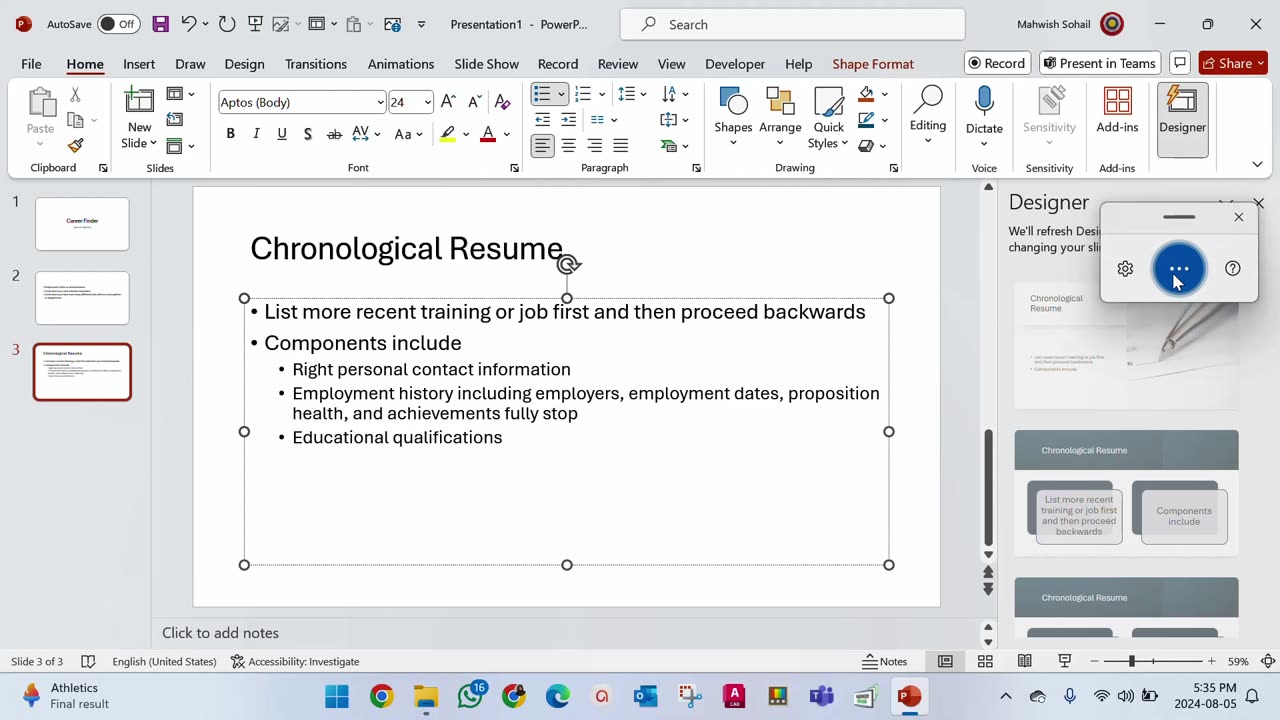
Task: Open the font color dropdown arrow
Action: pos(506,134)
